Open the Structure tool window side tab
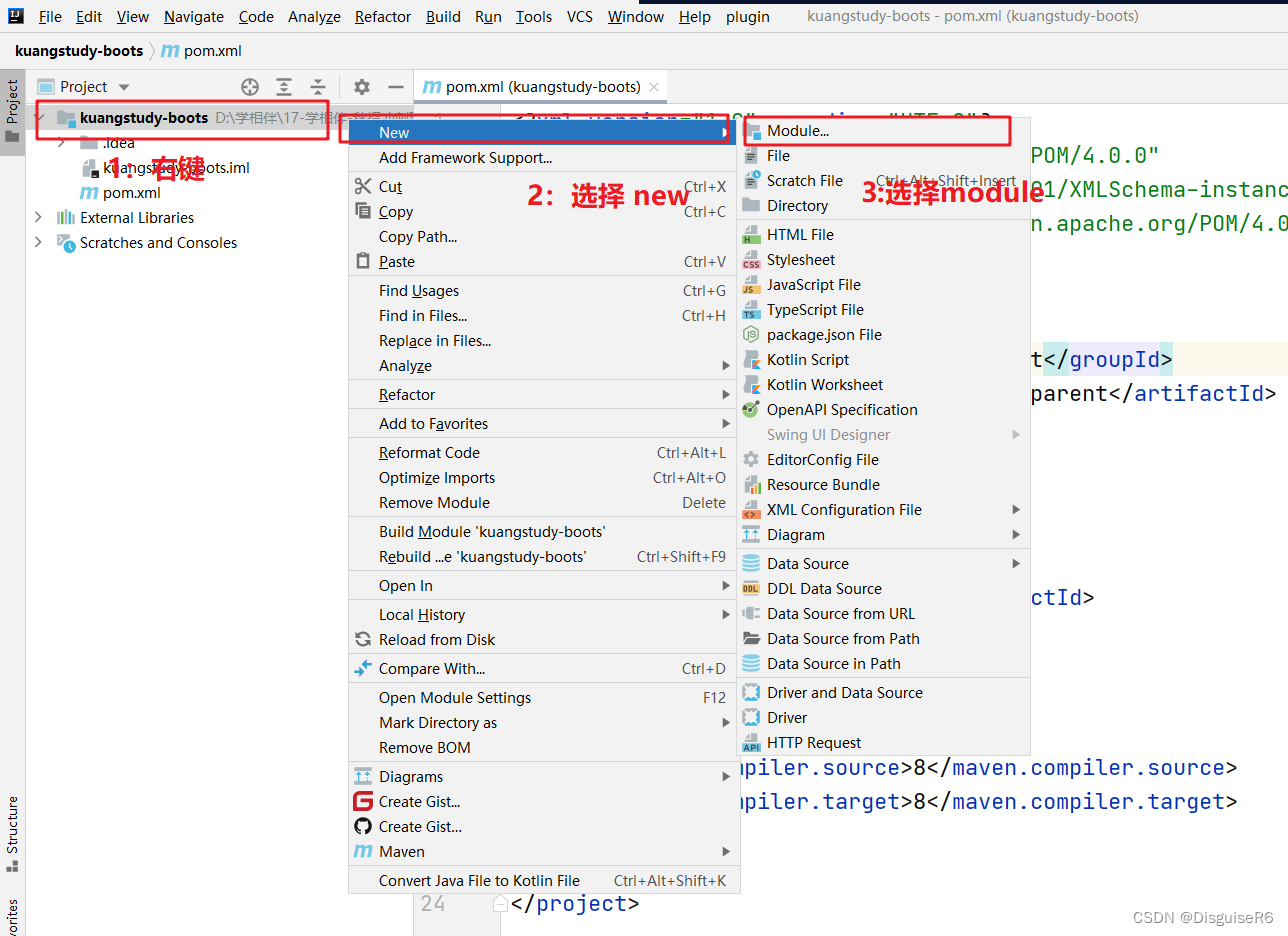The width and height of the screenshot is (1288, 936). click(12, 833)
